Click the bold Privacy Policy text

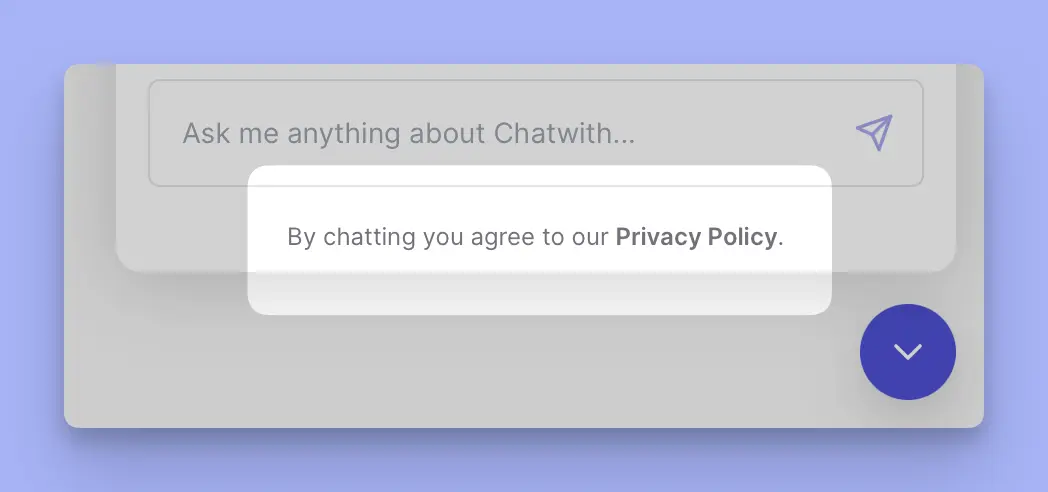pos(696,237)
